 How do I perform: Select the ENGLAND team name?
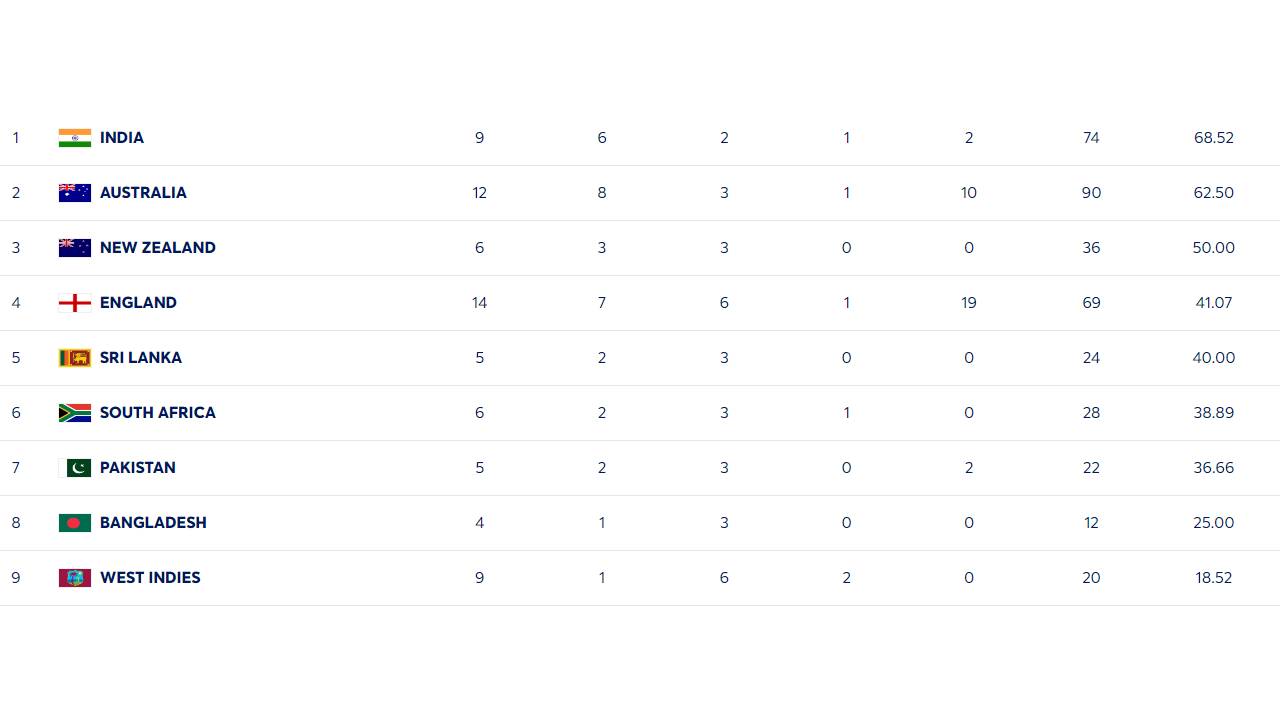(x=138, y=303)
